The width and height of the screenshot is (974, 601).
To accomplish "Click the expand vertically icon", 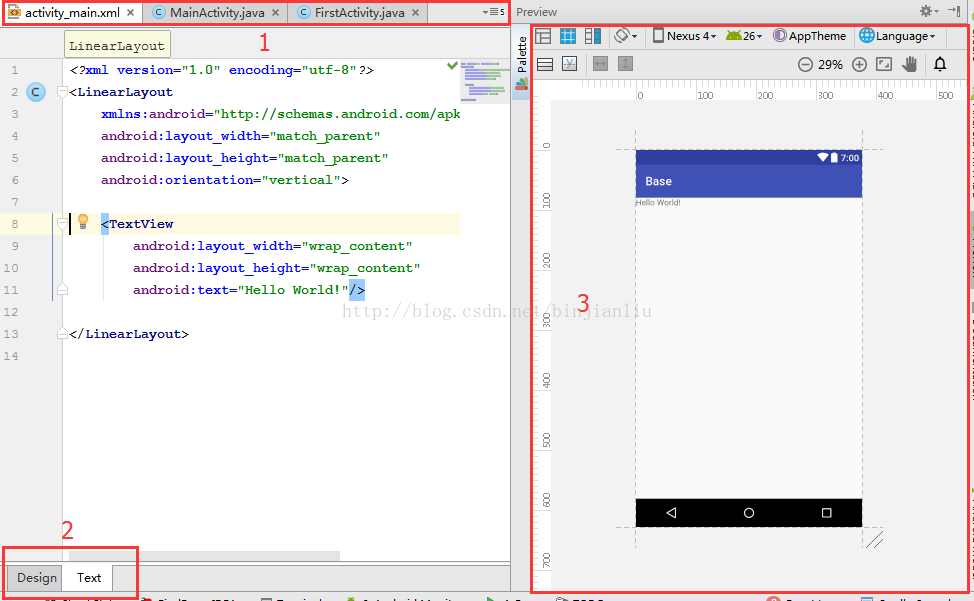I will [x=626, y=64].
